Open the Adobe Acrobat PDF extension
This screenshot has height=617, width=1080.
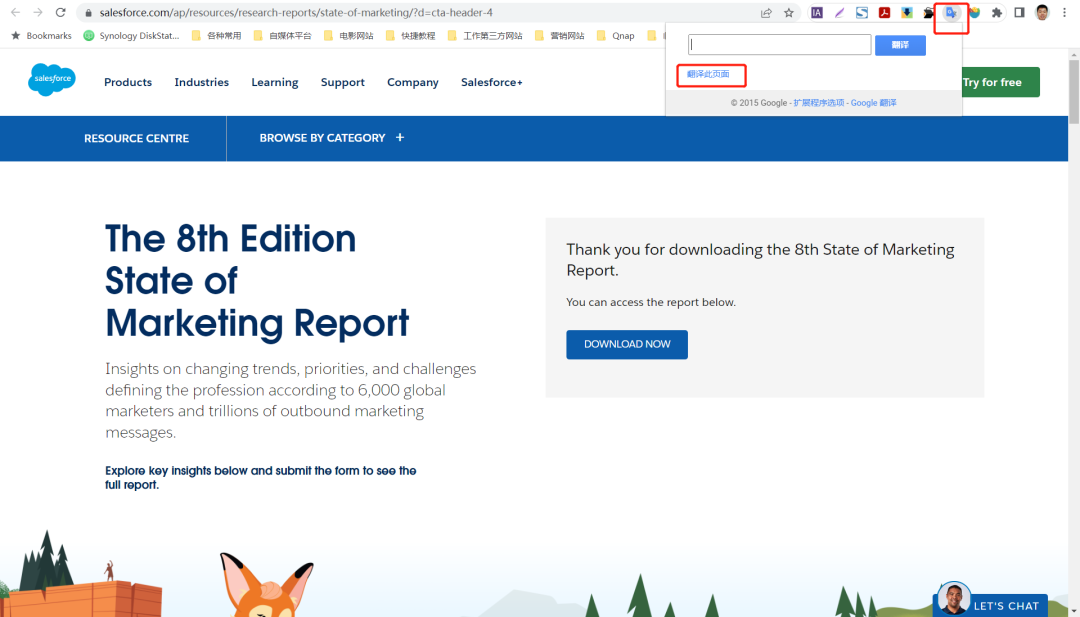point(884,13)
